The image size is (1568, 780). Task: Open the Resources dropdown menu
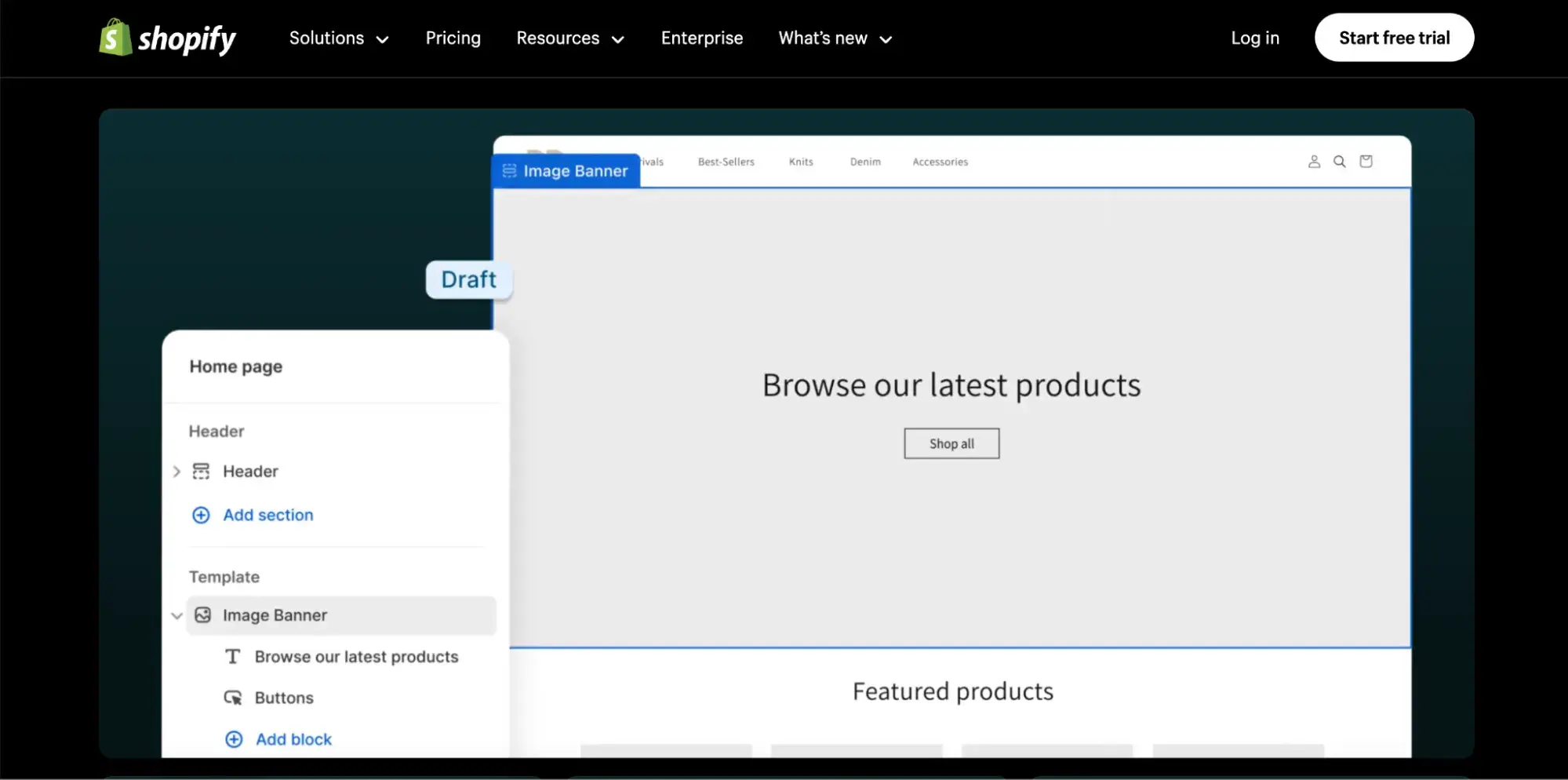click(x=570, y=38)
